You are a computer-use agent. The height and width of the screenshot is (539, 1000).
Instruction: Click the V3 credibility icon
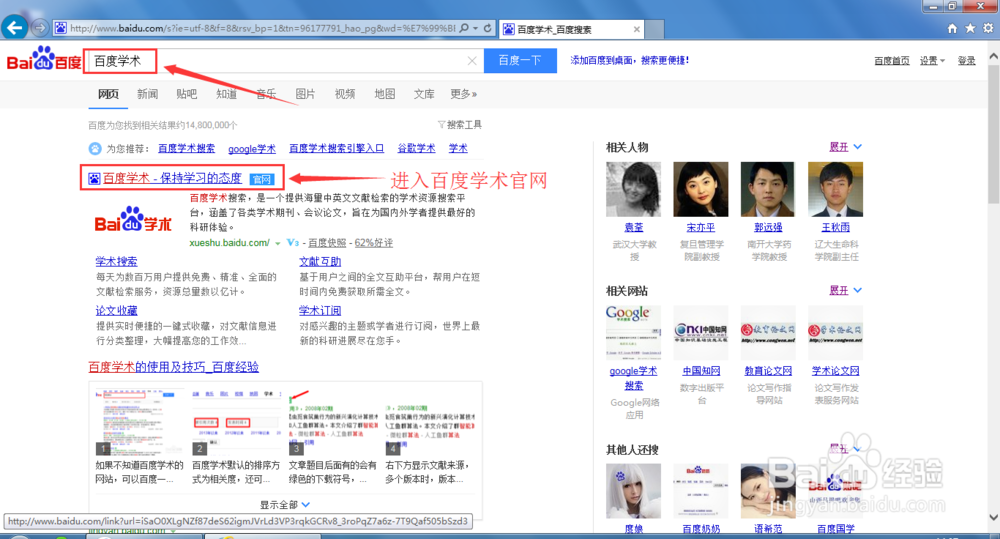click(293, 243)
